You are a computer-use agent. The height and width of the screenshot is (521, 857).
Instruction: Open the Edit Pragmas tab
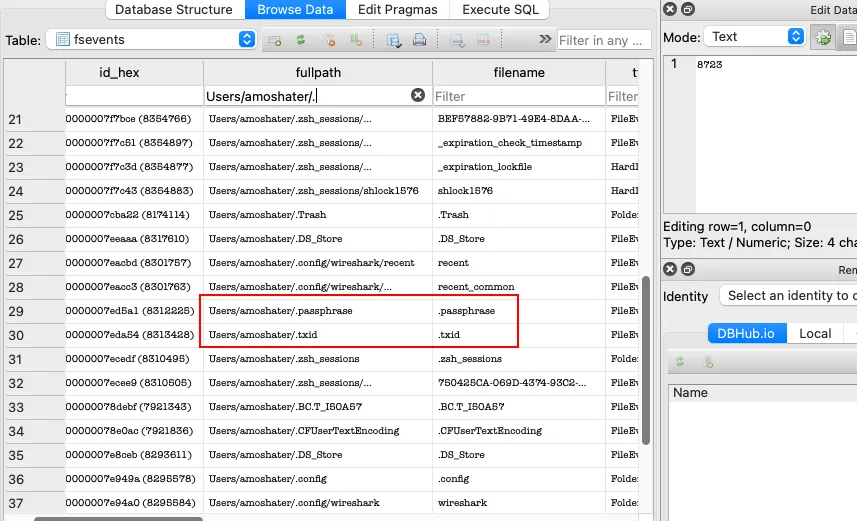click(397, 9)
